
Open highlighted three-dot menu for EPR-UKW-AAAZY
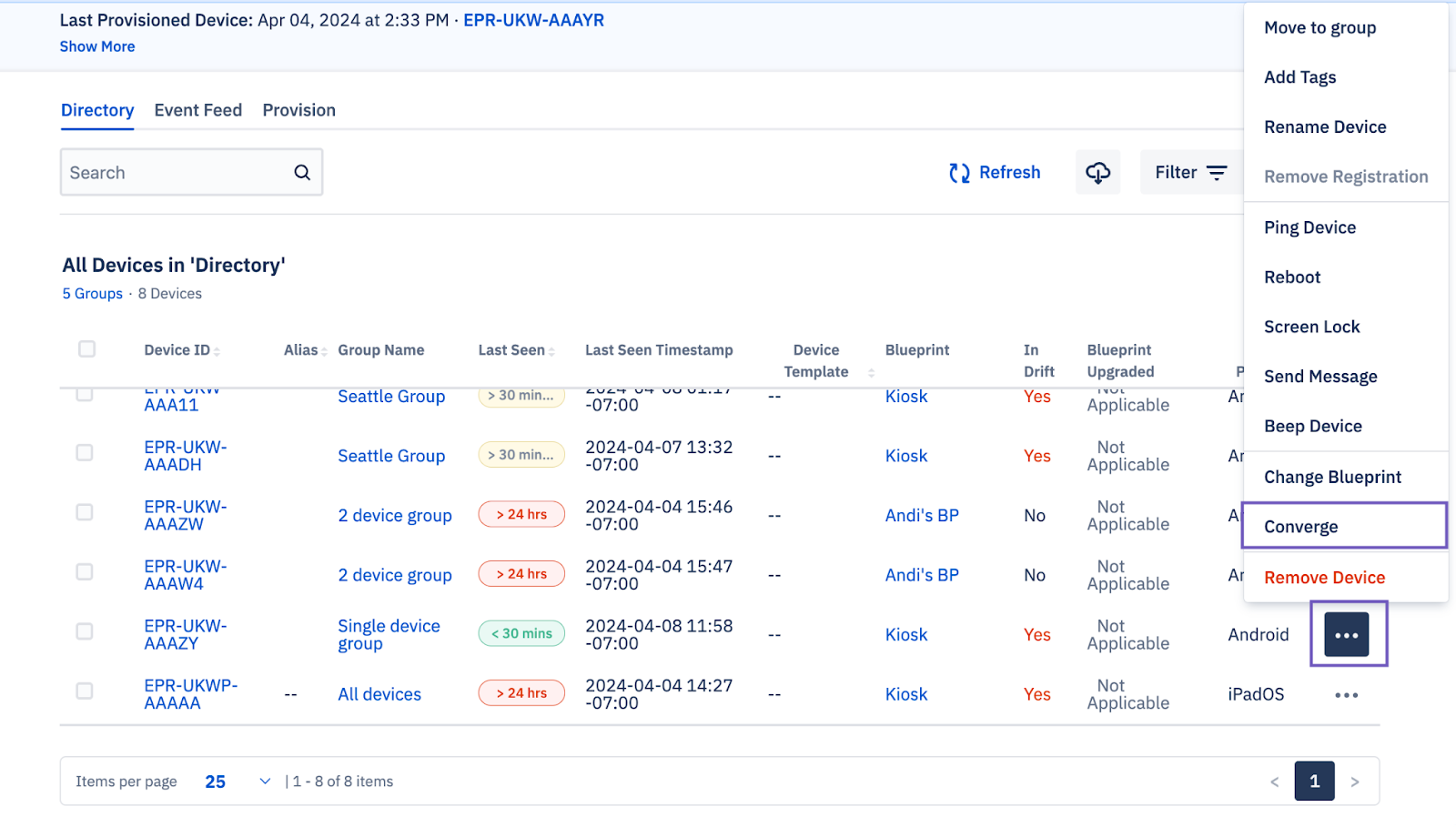[1347, 635]
